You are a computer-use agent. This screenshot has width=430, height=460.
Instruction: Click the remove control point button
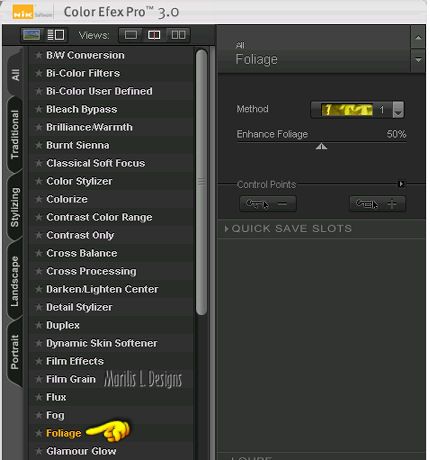tap(268, 204)
